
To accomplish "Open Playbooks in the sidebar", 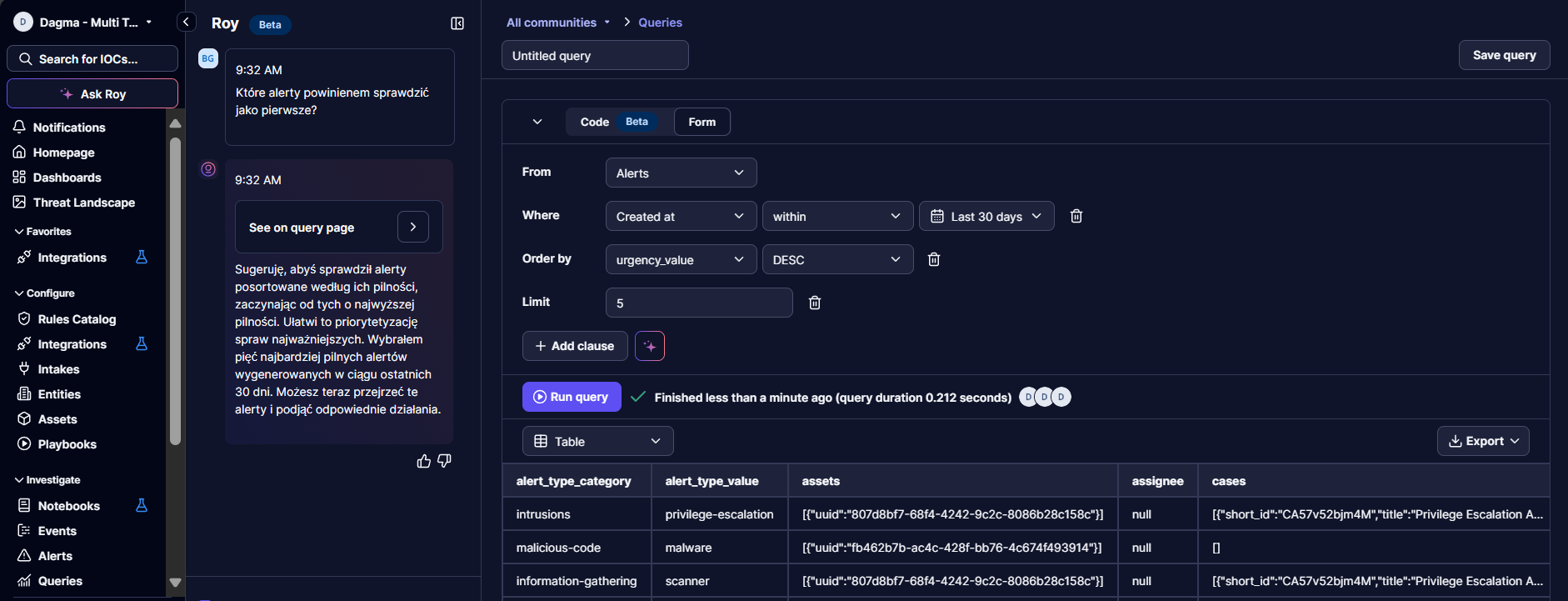I will pos(67,444).
